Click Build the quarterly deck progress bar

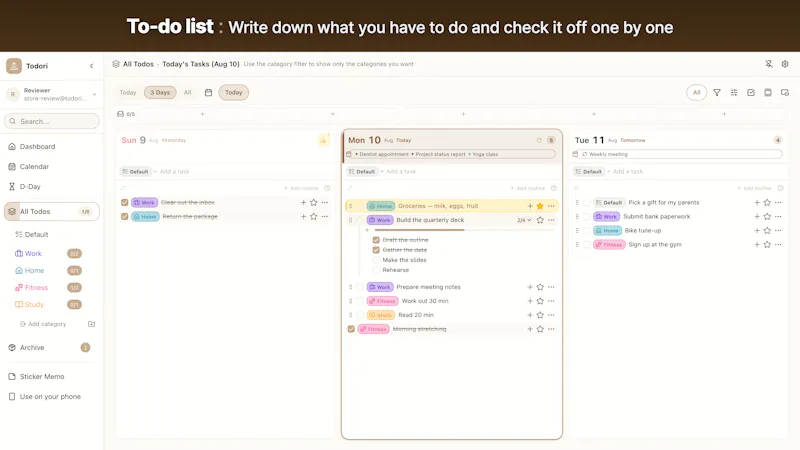464,230
